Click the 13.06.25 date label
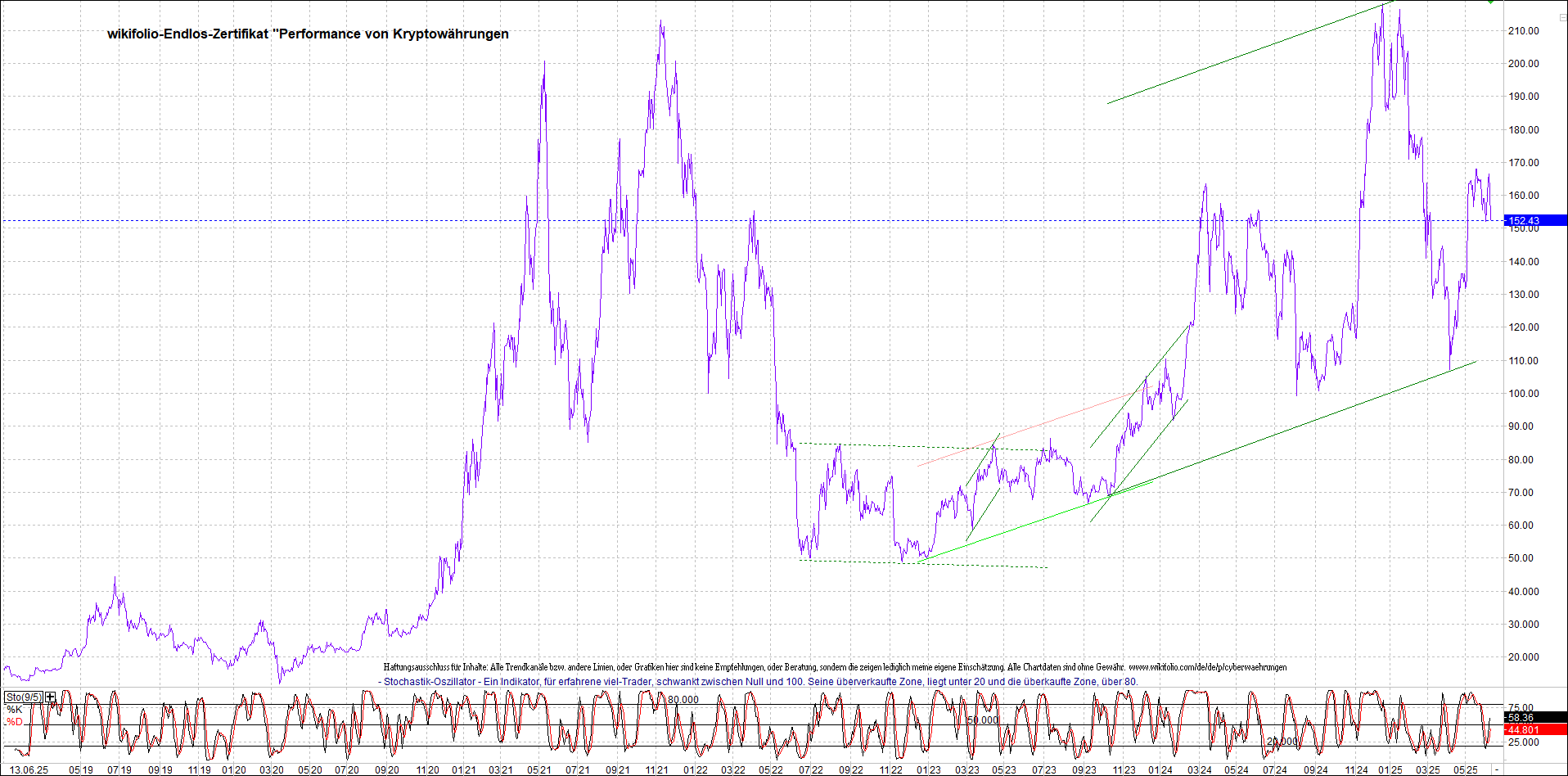Viewport: 1568px width, 776px height. point(29,770)
